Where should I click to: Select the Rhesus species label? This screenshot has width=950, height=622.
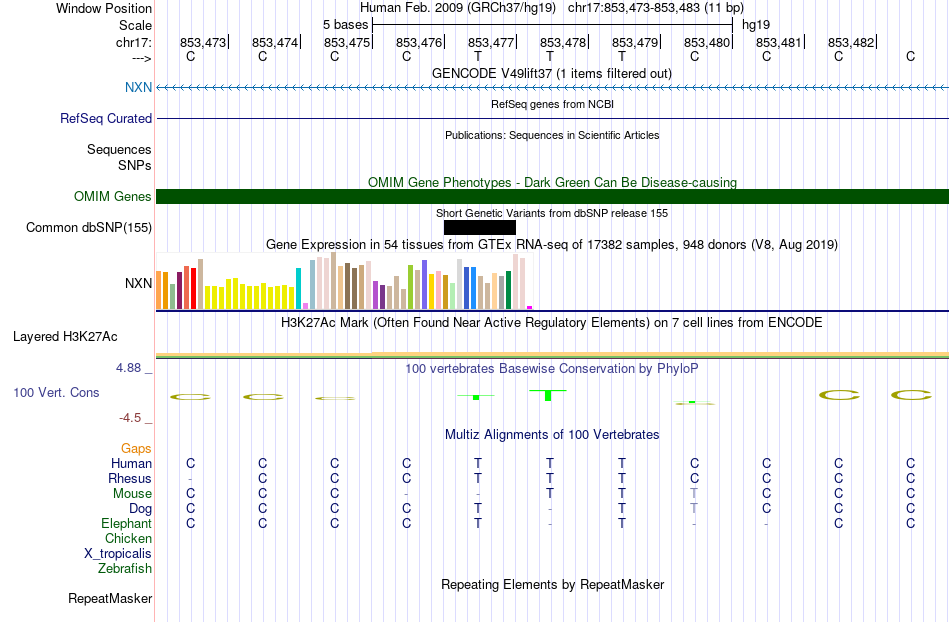130,478
